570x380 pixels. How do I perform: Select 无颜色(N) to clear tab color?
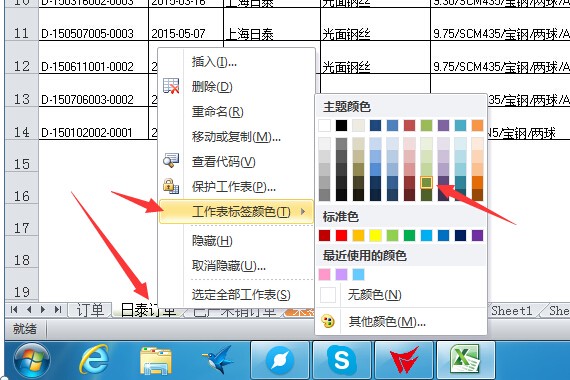[374, 295]
